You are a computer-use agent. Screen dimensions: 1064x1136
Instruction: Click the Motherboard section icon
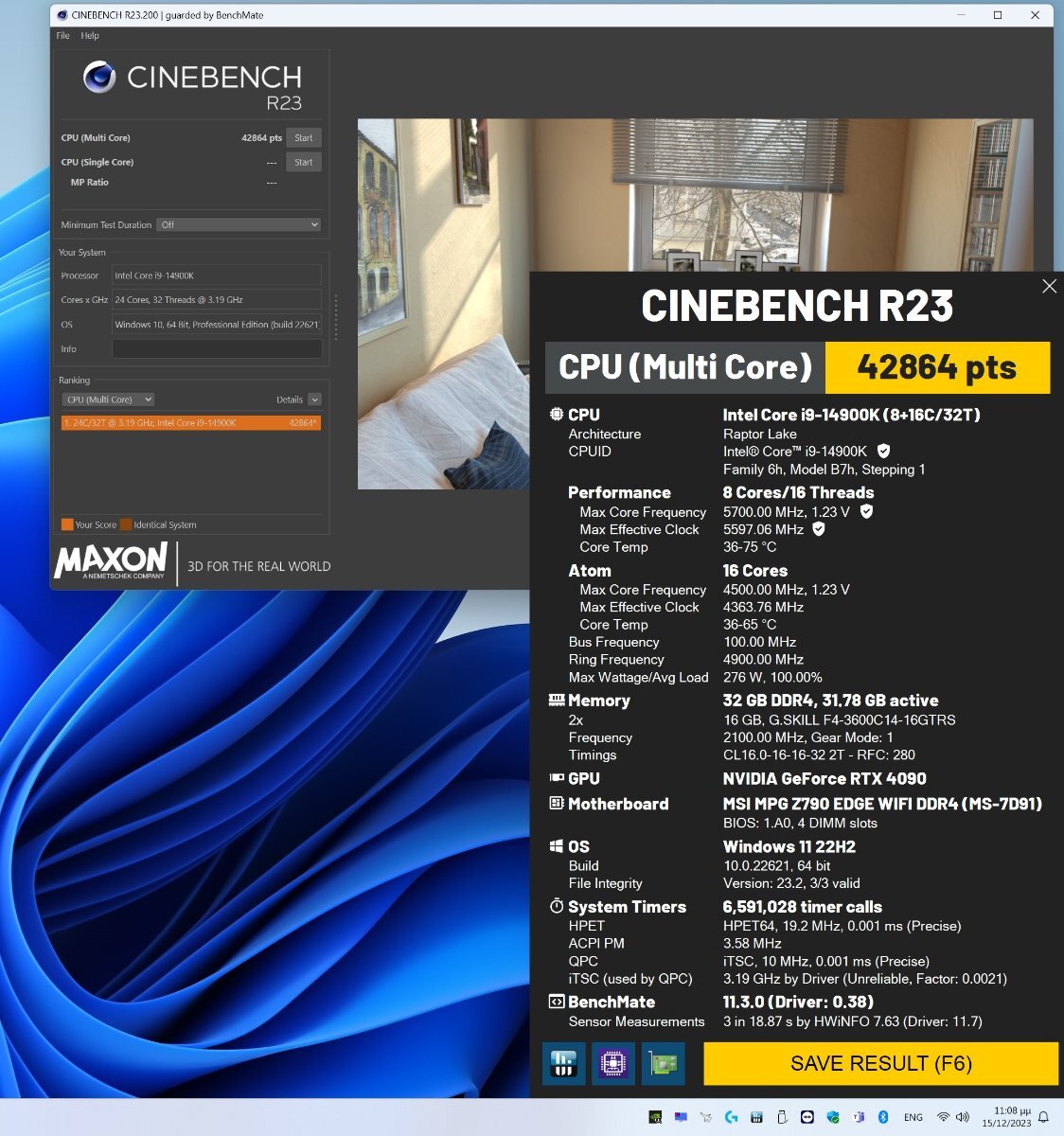557,804
